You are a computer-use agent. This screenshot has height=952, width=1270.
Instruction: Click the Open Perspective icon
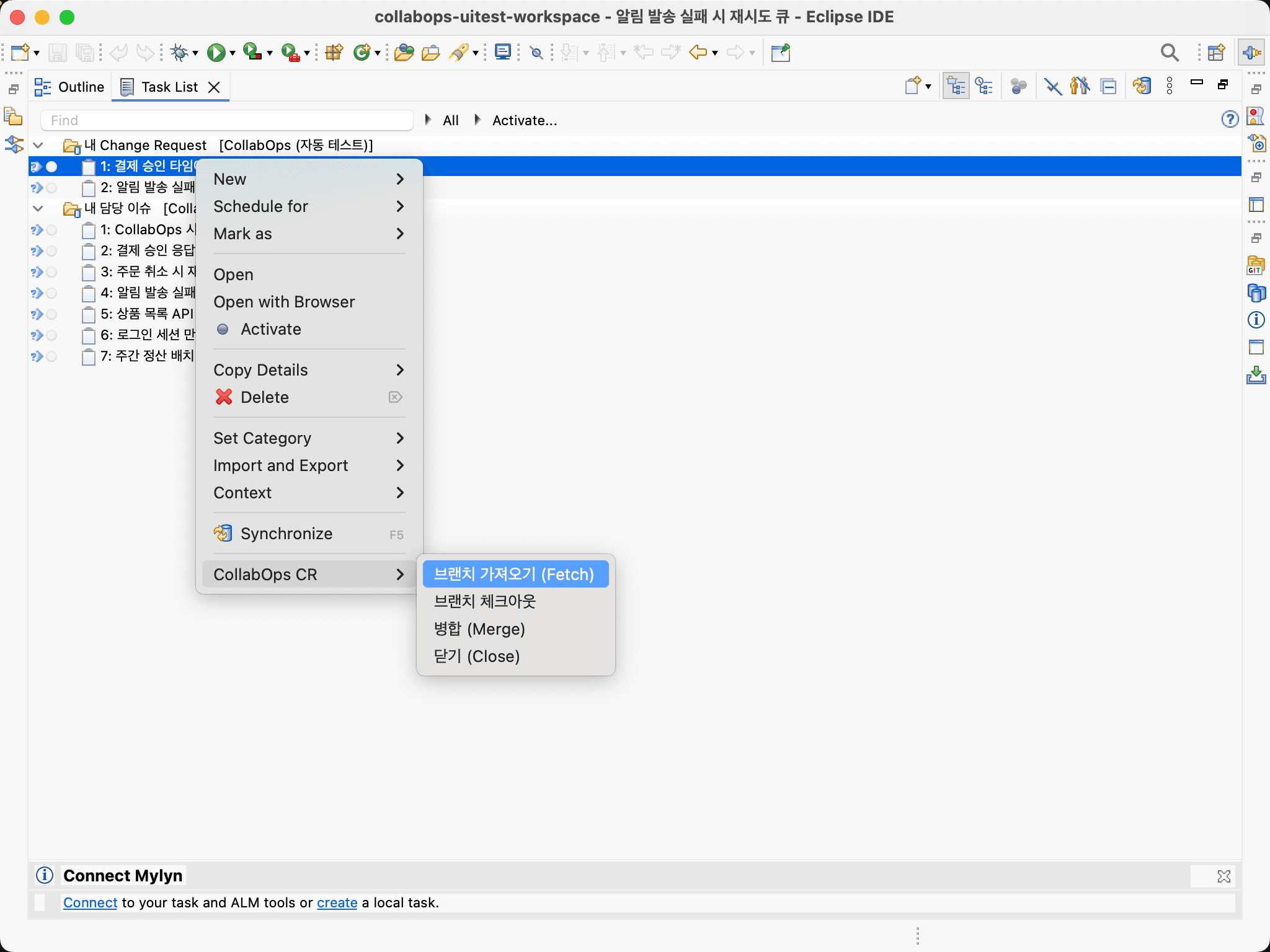(x=1217, y=53)
